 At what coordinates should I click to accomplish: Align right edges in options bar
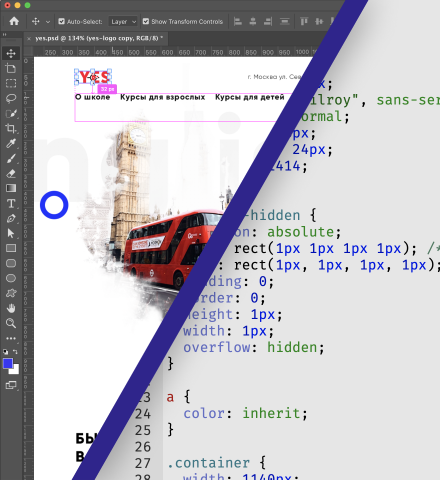[268, 21]
